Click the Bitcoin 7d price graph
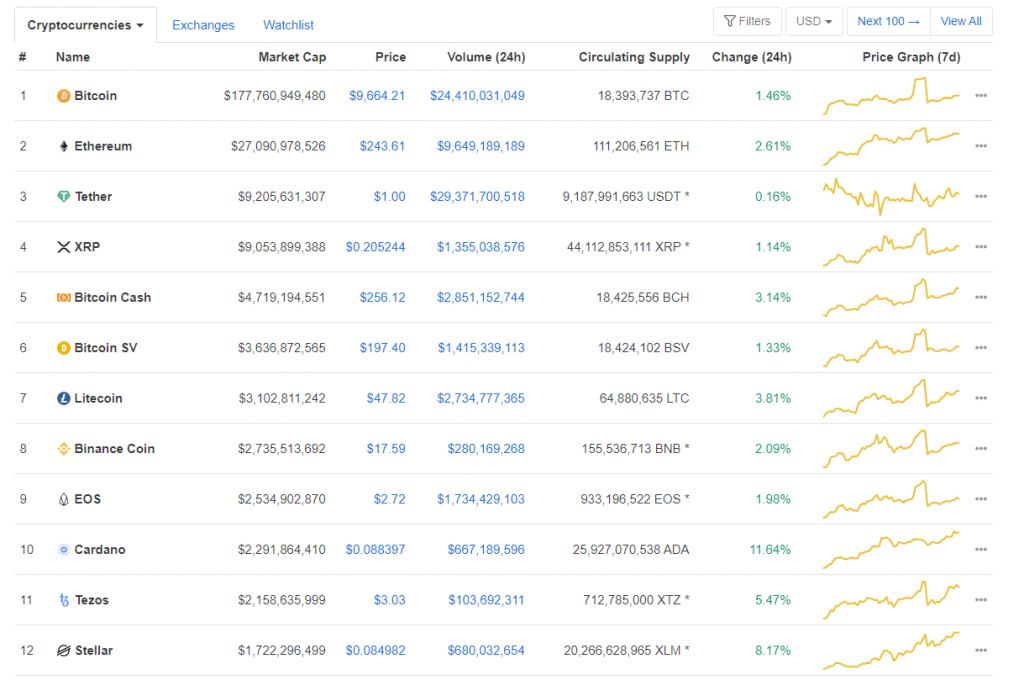The height and width of the screenshot is (680, 1024). 891,96
